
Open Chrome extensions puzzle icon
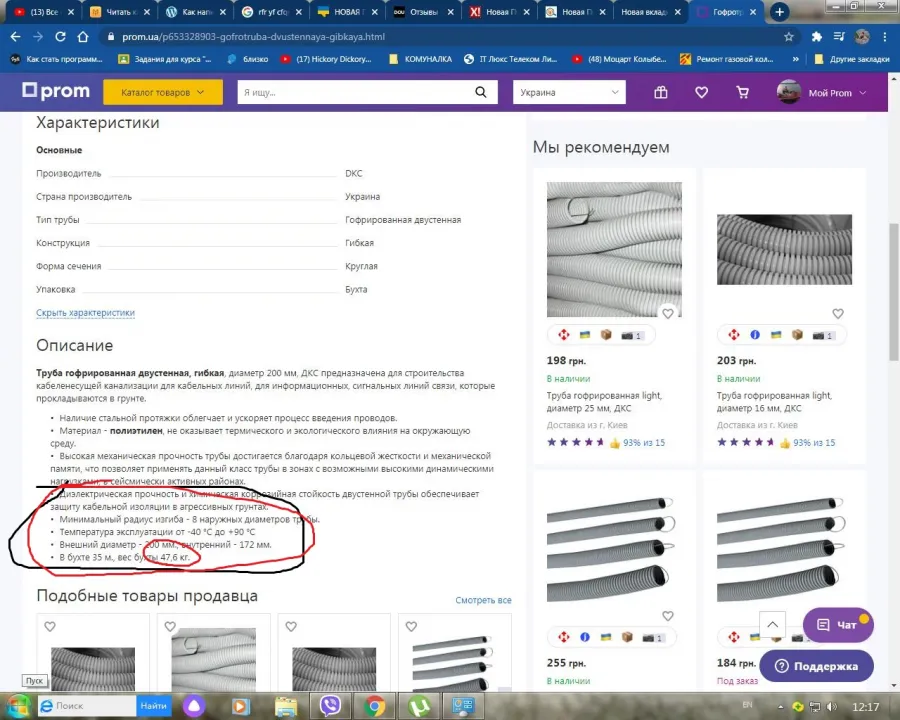point(816,37)
